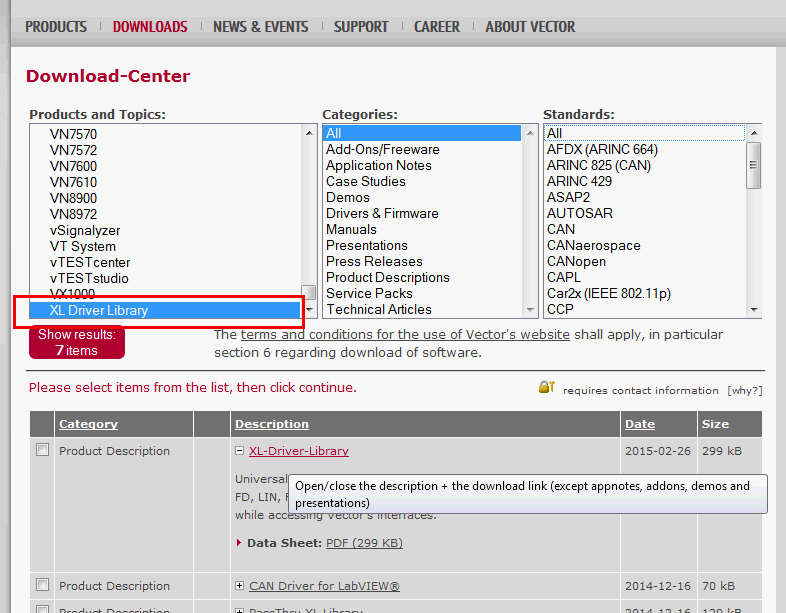Image resolution: width=786 pixels, height=613 pixels.
Task: Sort table by Date column
Action: pyautogui.click(x=640, y=424)
